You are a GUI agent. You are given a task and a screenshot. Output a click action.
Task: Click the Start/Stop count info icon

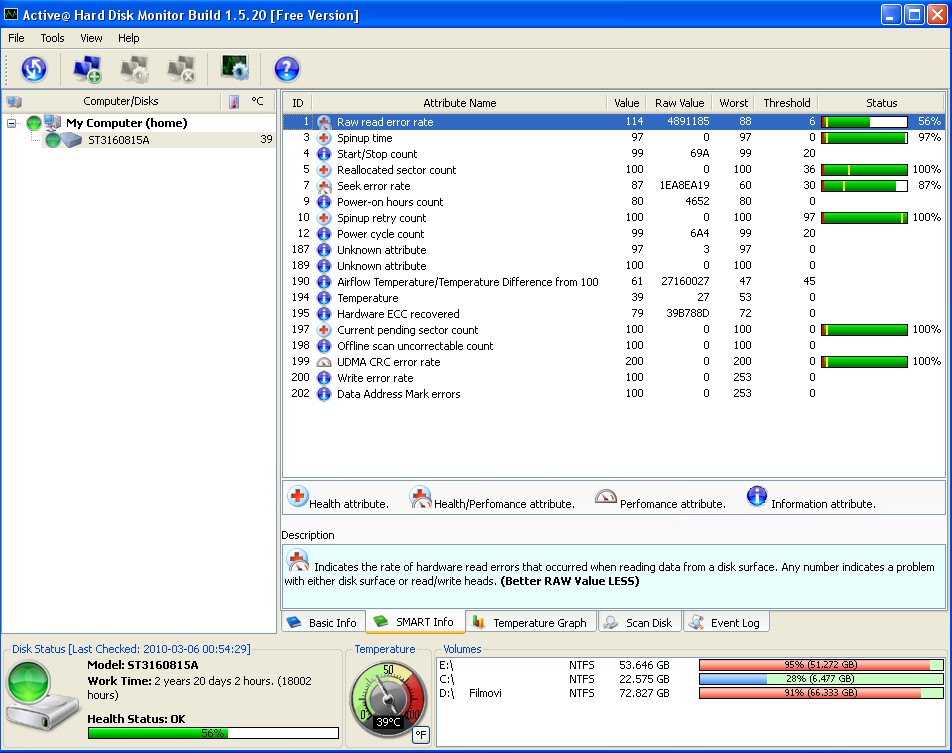tap(324, 154)
